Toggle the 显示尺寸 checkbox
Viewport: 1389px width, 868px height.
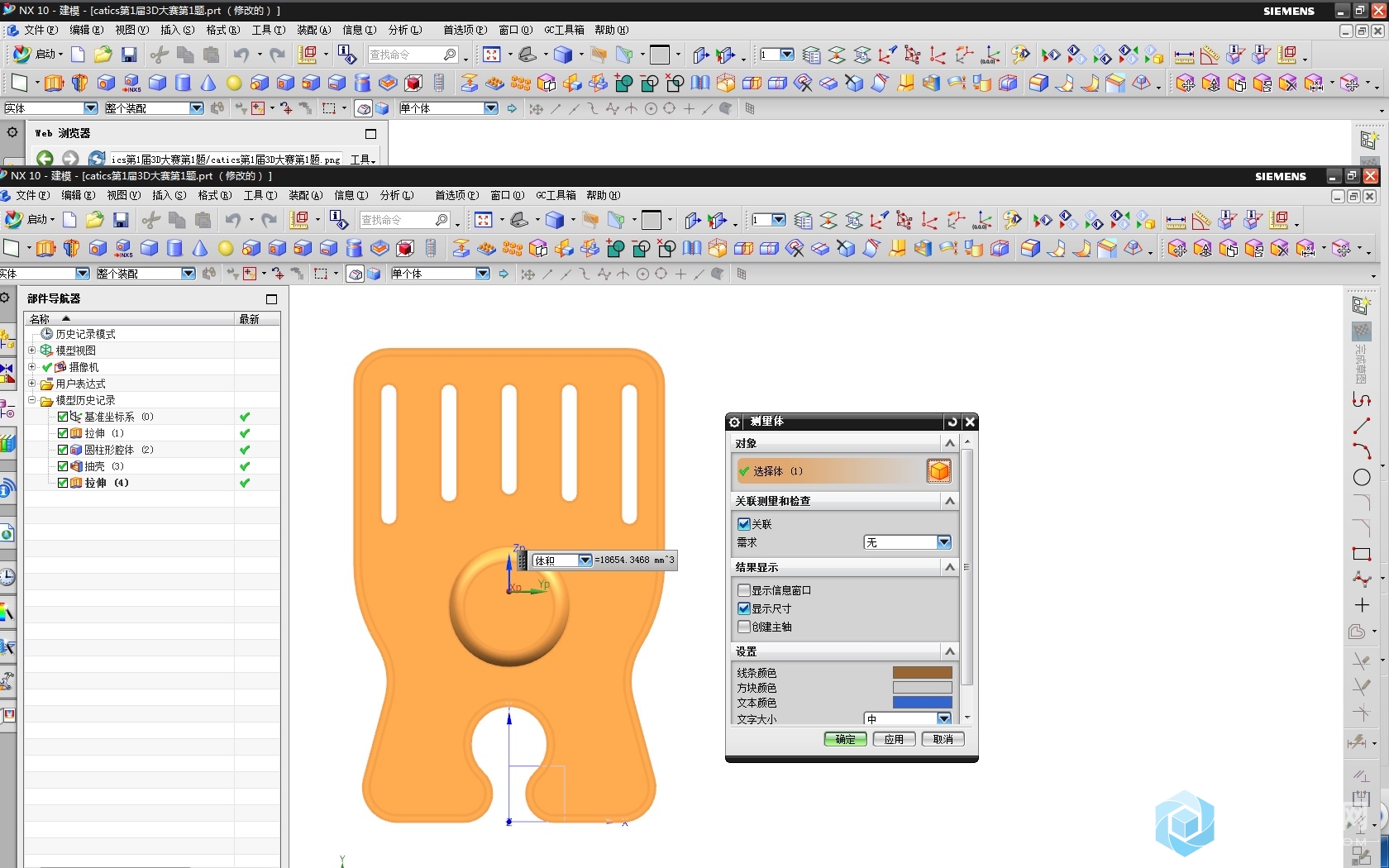(x=744, y=608)
